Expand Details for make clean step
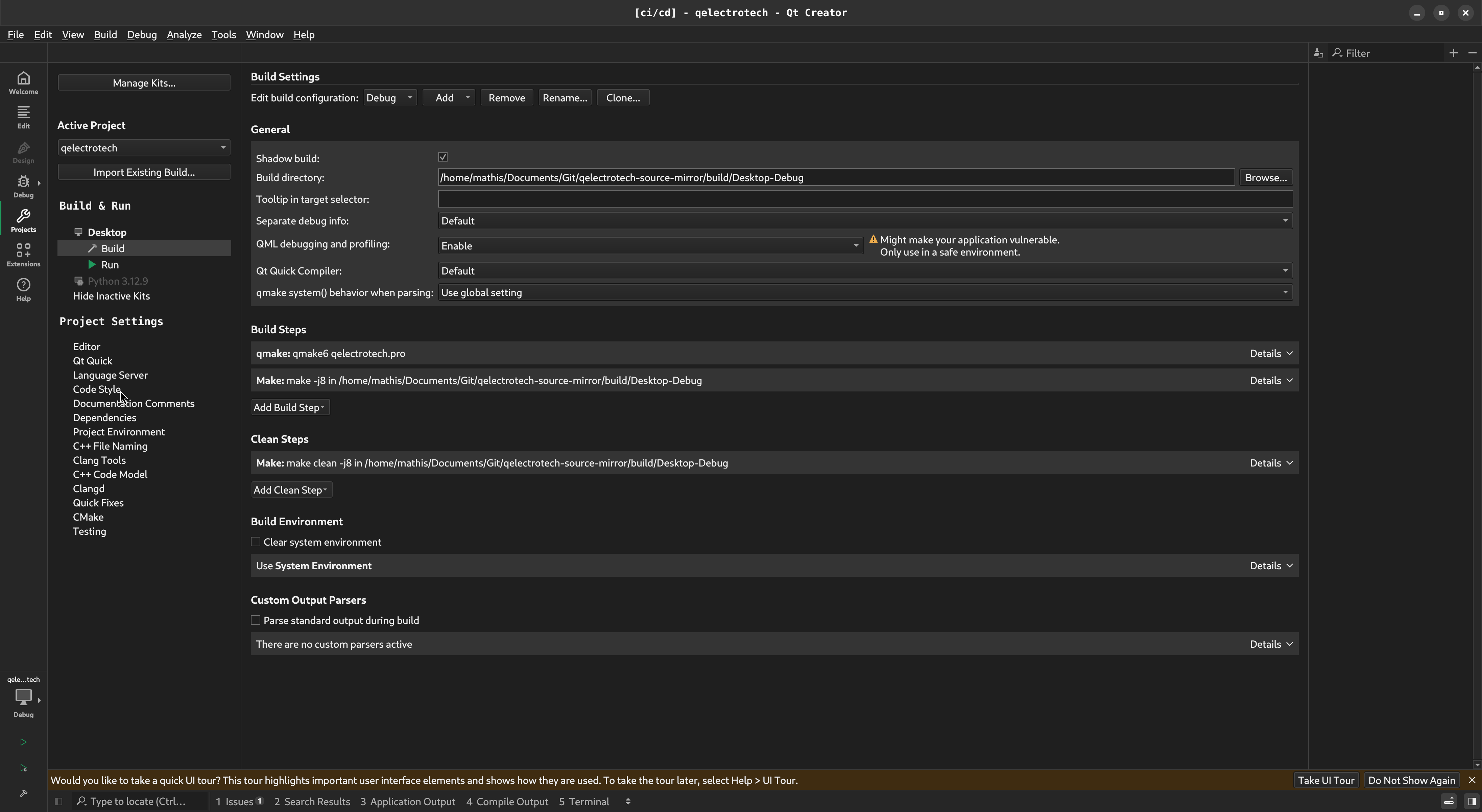 pos(1271,463)
